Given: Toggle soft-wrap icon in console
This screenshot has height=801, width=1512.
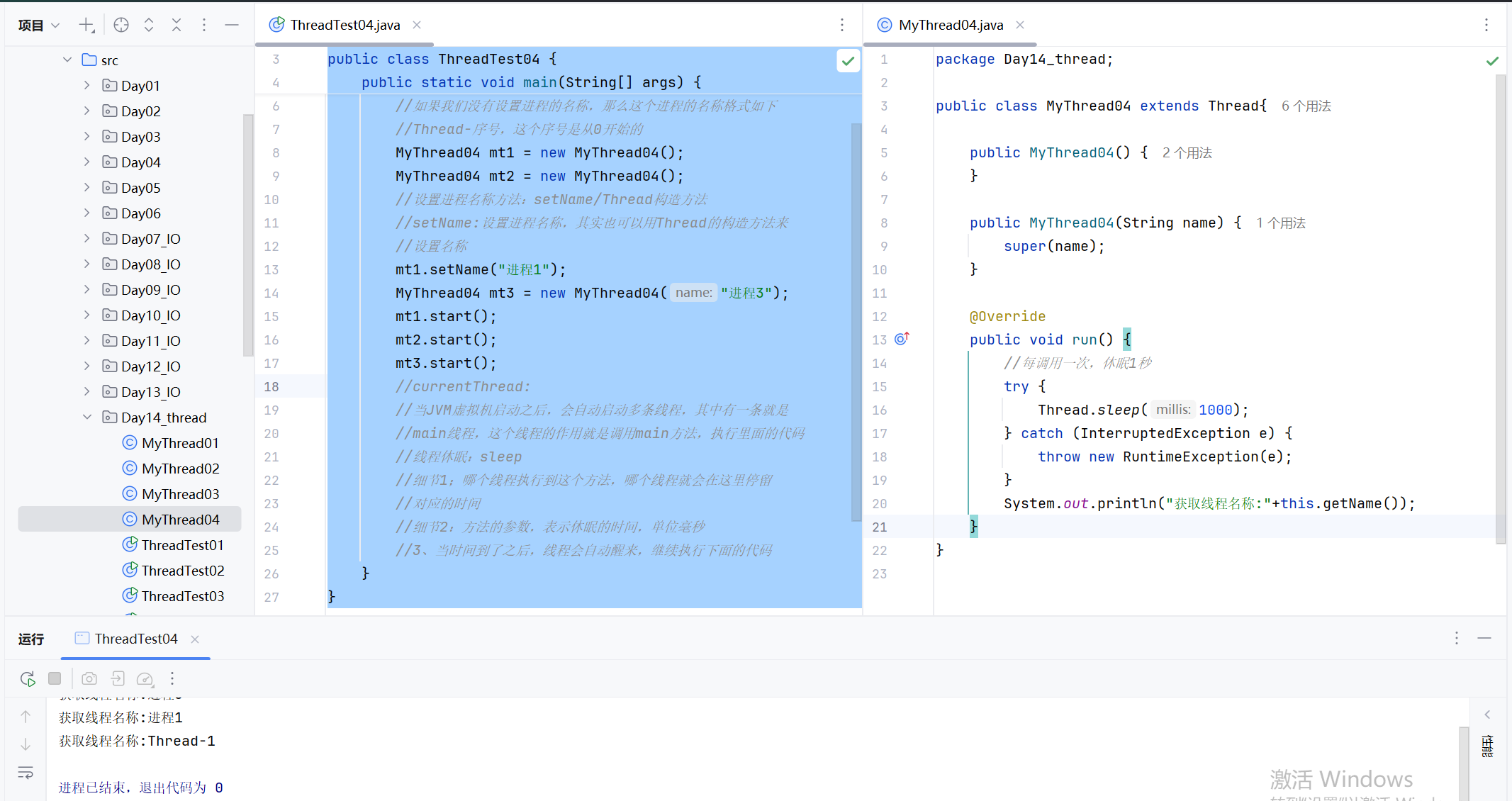Looking at the screenshot, I should tap(26, 773).
